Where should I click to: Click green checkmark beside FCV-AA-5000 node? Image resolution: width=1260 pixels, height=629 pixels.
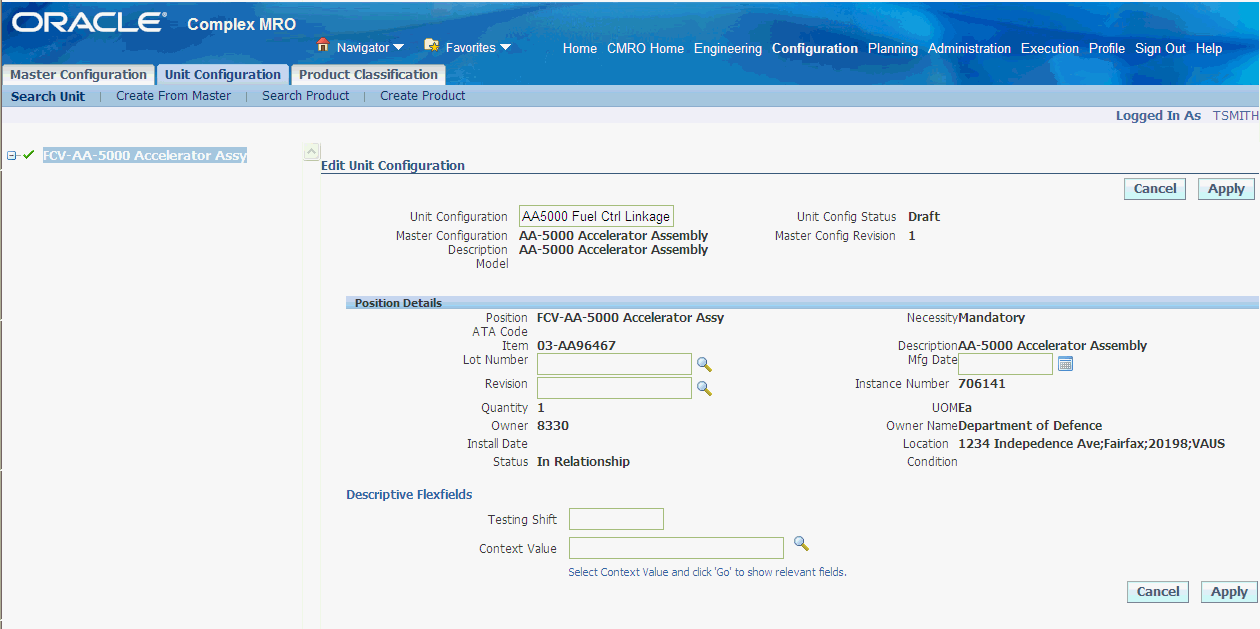coord(29,155)
